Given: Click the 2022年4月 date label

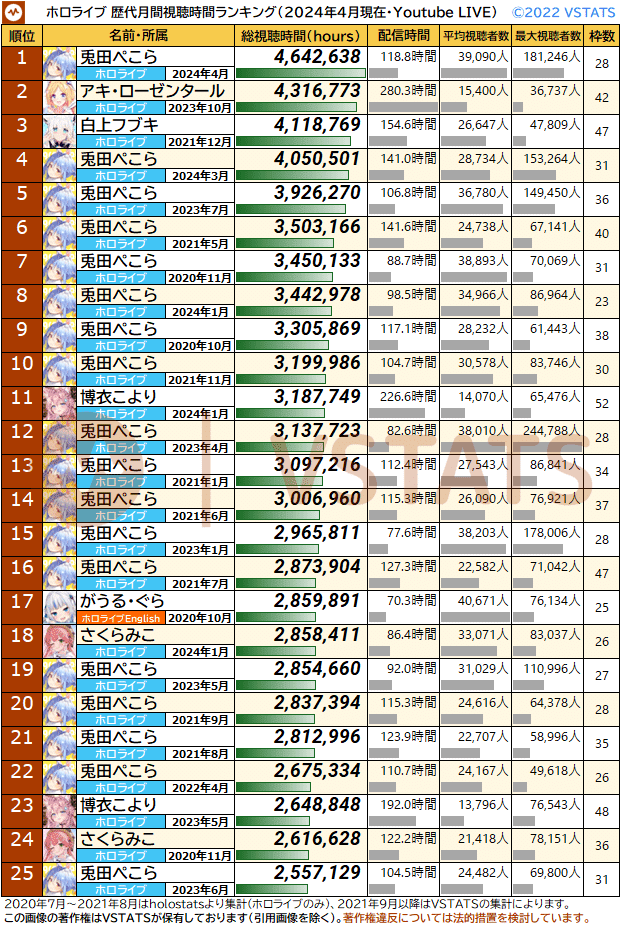Looking at the screenshot, I should click(200, 788).
